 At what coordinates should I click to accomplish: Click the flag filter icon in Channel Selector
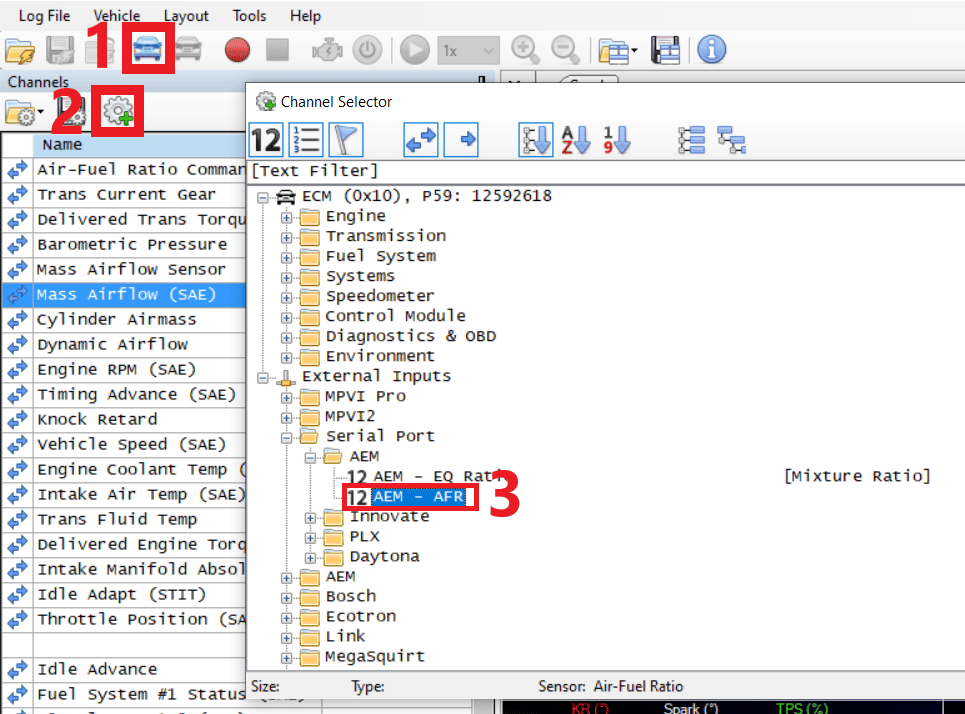[346, 140]
